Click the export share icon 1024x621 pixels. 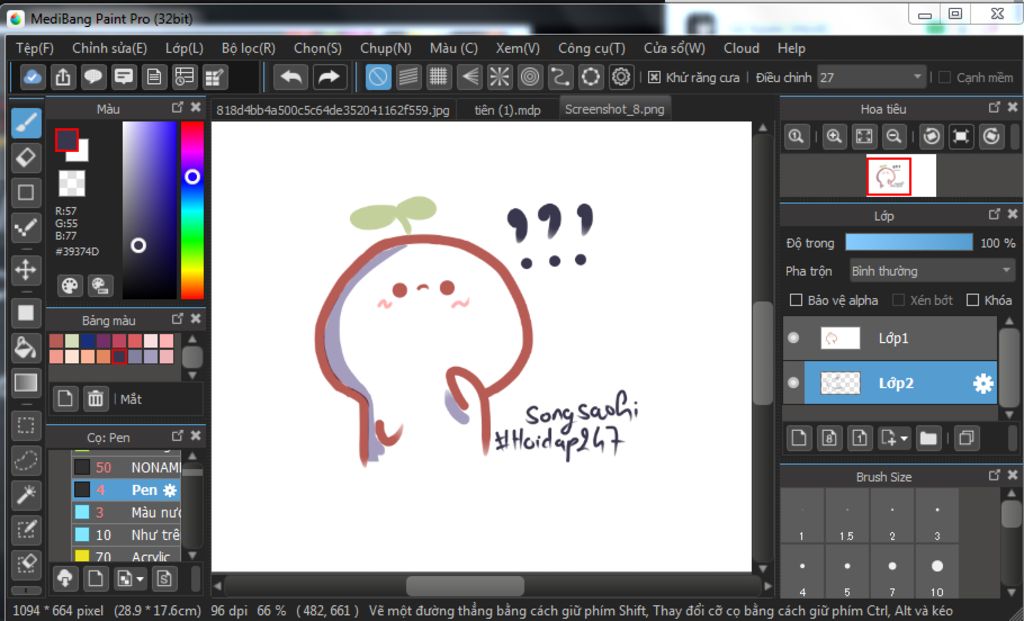[63, 77]
